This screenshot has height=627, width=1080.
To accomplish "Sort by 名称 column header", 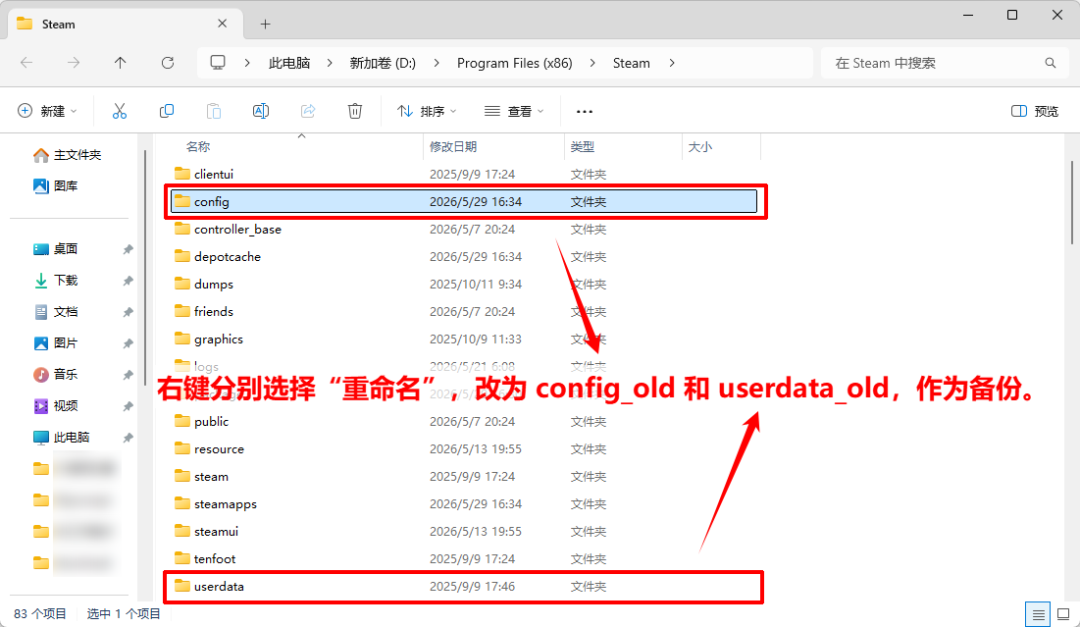I will [x=198, y=147].
